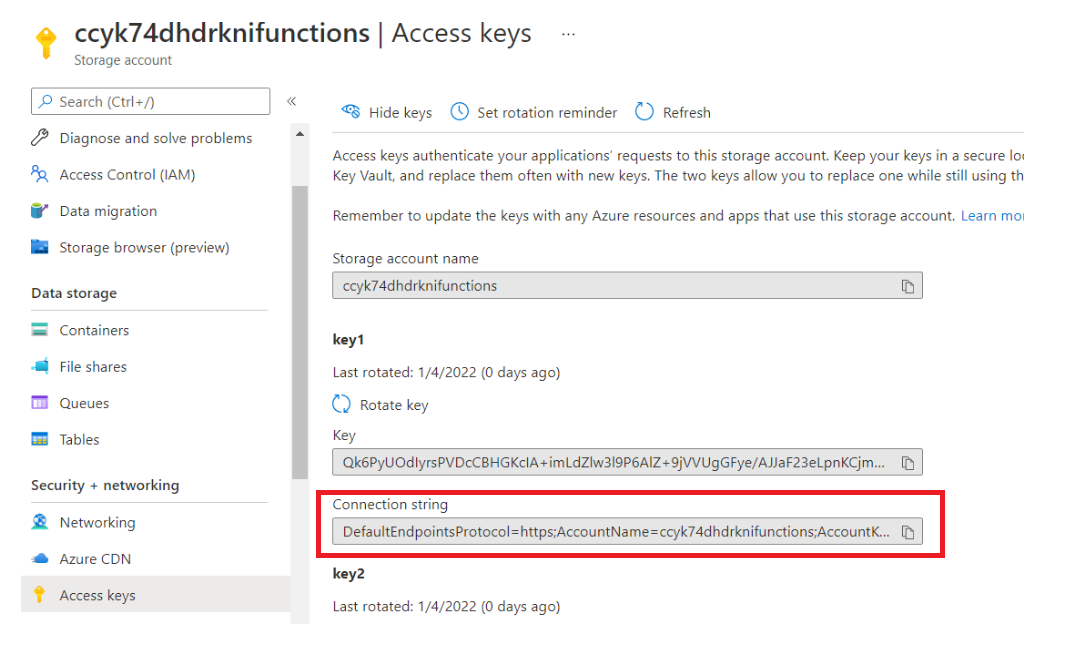Image resolution: width=1077 pixels, height=647 pixels.
Task: Click the Set rotation reminder clock icon
Action: 460,112
